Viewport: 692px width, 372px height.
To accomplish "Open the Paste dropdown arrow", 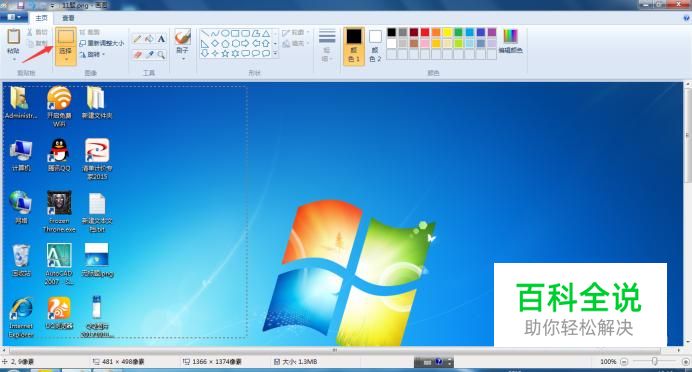I will 14,59.
